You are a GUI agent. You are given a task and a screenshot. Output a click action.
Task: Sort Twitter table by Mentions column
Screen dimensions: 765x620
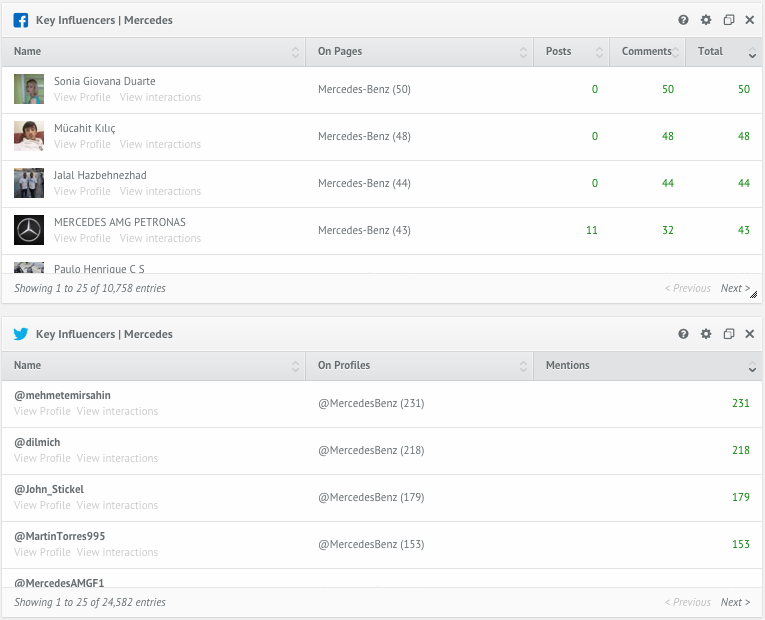click(647, 366)
